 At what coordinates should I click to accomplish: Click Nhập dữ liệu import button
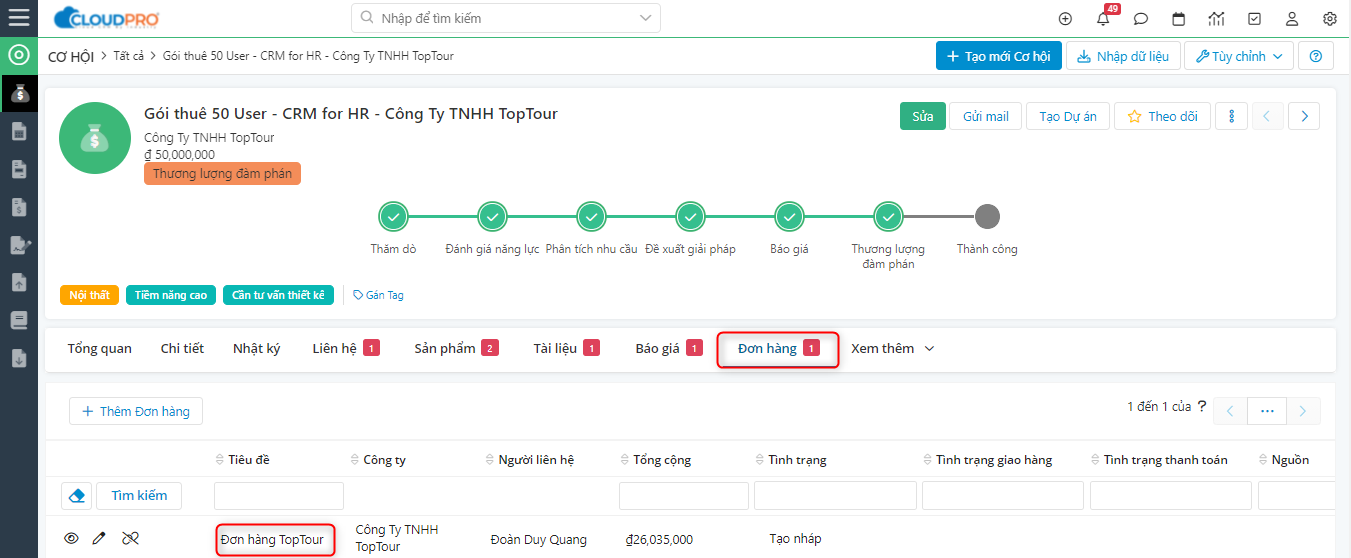click(x=1123, y=56)
